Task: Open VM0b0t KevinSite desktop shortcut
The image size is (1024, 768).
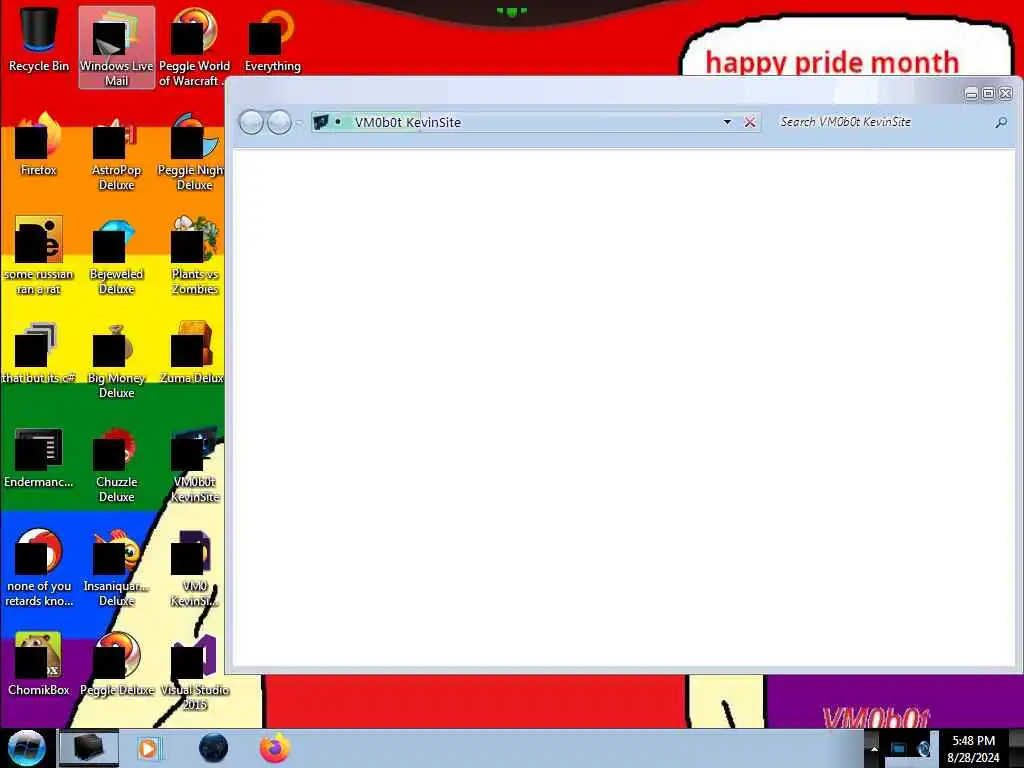Action: pyautogui.click(x=194, y=464)
